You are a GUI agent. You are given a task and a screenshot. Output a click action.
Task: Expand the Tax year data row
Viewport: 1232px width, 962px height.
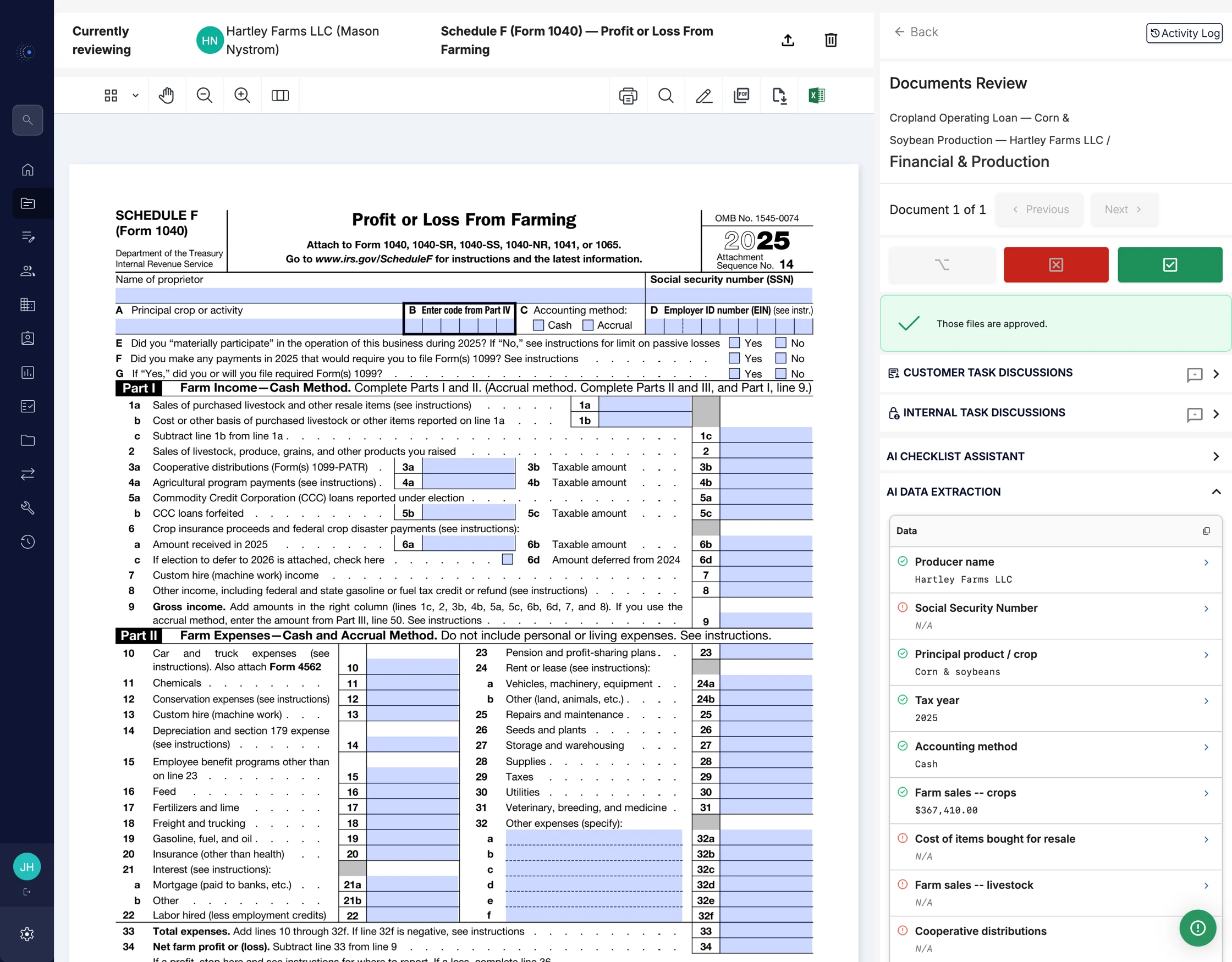click(1206, 701)
